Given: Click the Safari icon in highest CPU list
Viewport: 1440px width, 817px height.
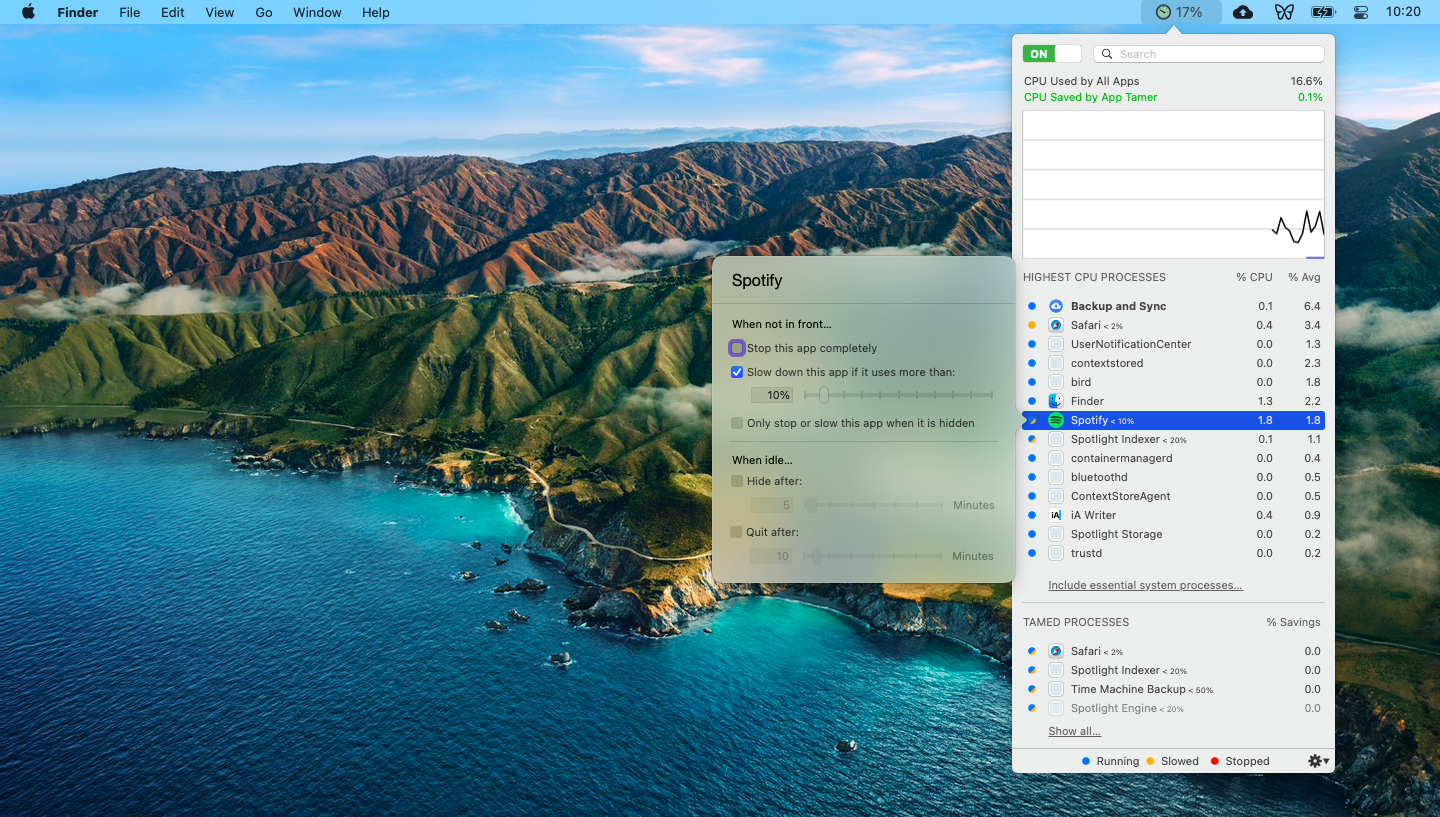Looking at the screenshot, I should coord(1056,325).
